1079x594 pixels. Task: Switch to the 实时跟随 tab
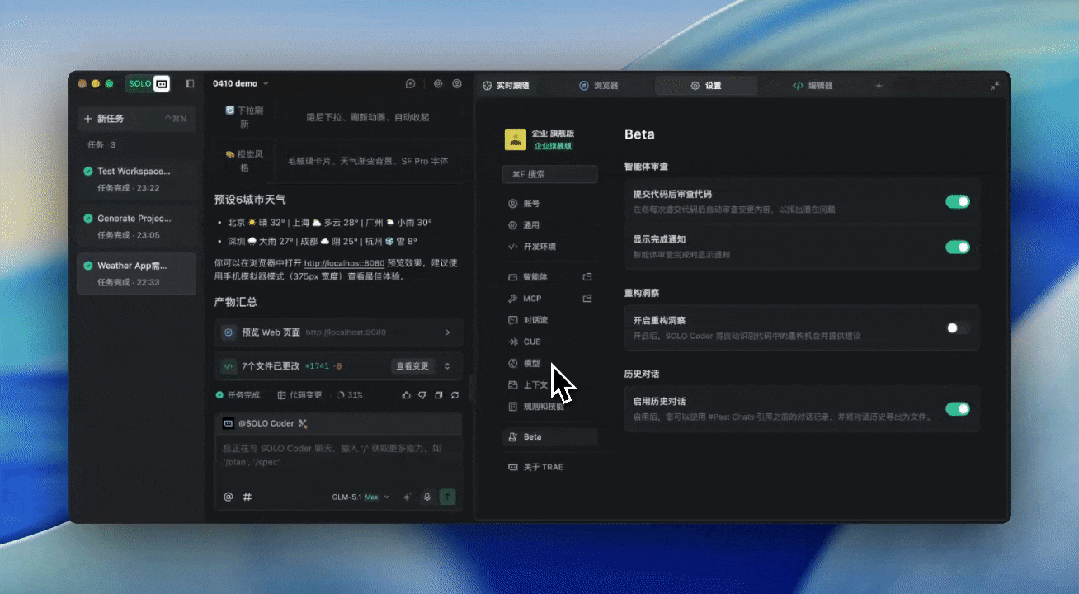tap(506, 85)
